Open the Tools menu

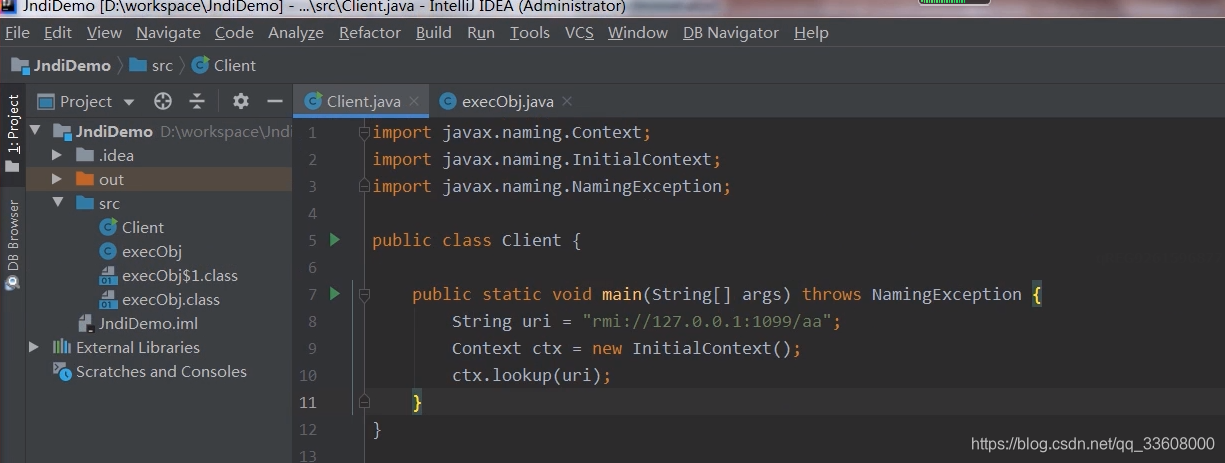pos(530,33)
